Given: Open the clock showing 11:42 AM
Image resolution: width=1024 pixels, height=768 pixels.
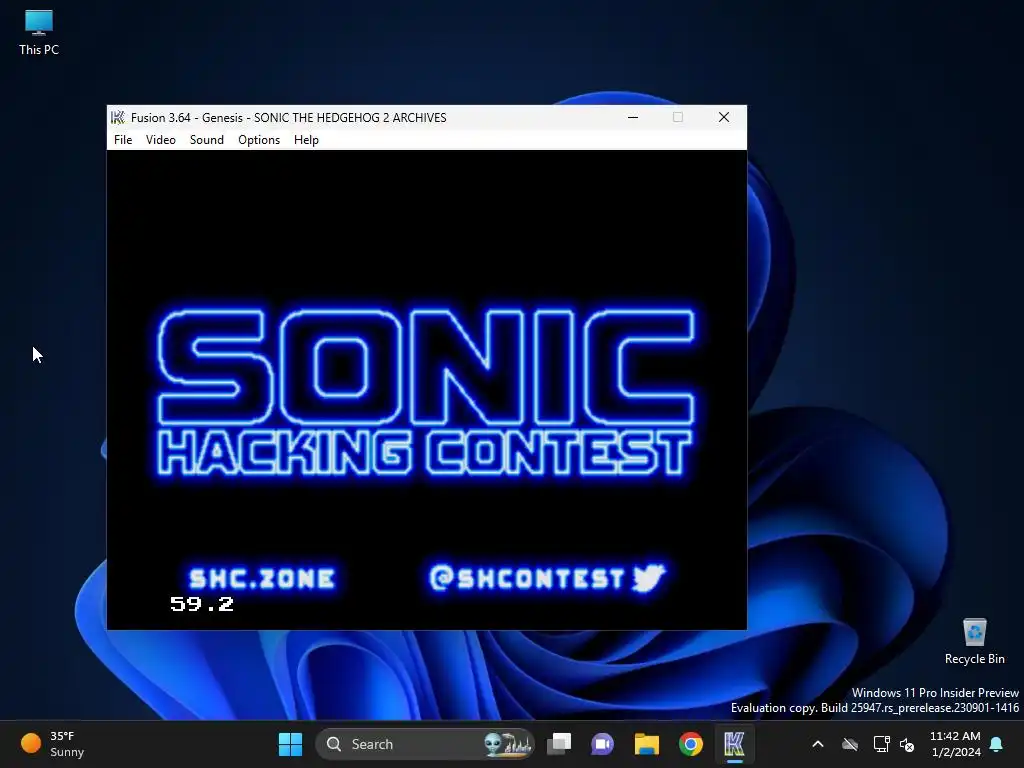Looking at the screenshot, I should tap(955, 744).
